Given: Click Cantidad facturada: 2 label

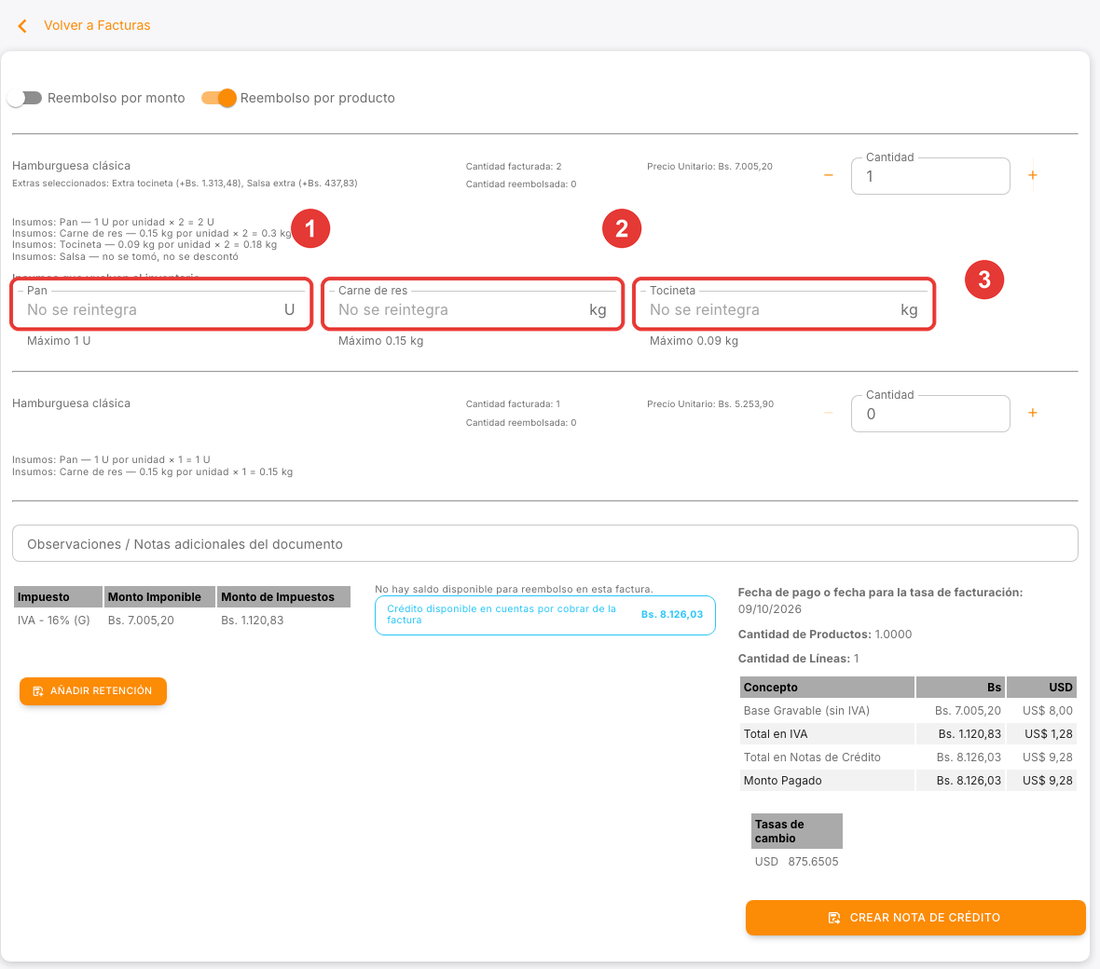Looking at the screenshot, I should 514,167.
